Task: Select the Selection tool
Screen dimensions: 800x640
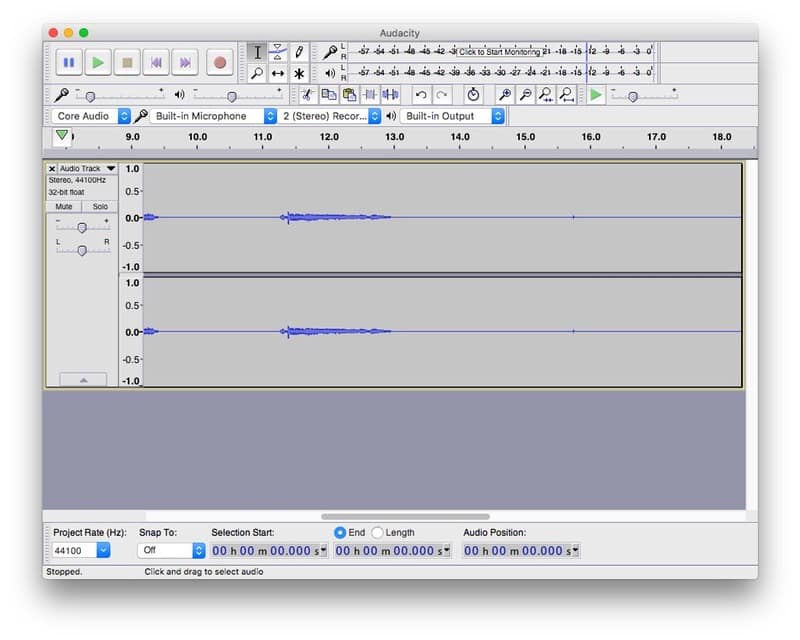Action: coord(256,52)
